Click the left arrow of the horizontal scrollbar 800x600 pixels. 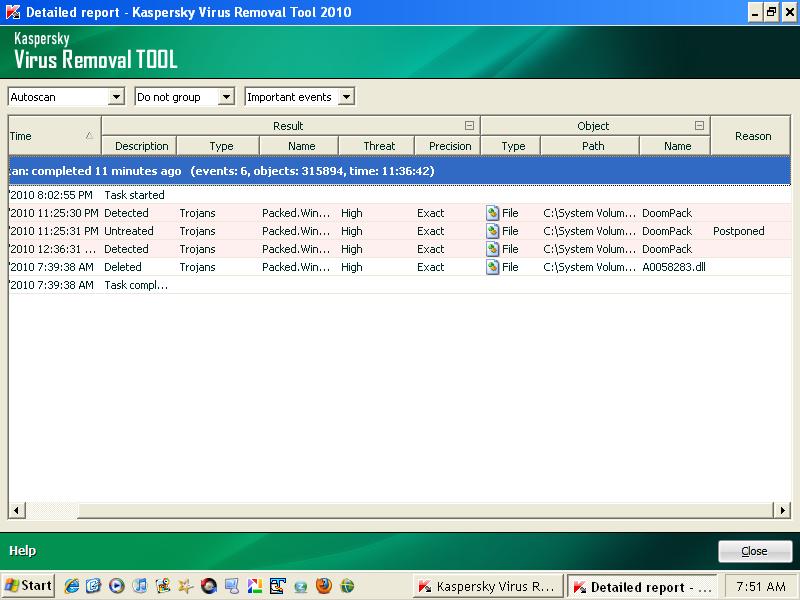[x=17, y=510]
